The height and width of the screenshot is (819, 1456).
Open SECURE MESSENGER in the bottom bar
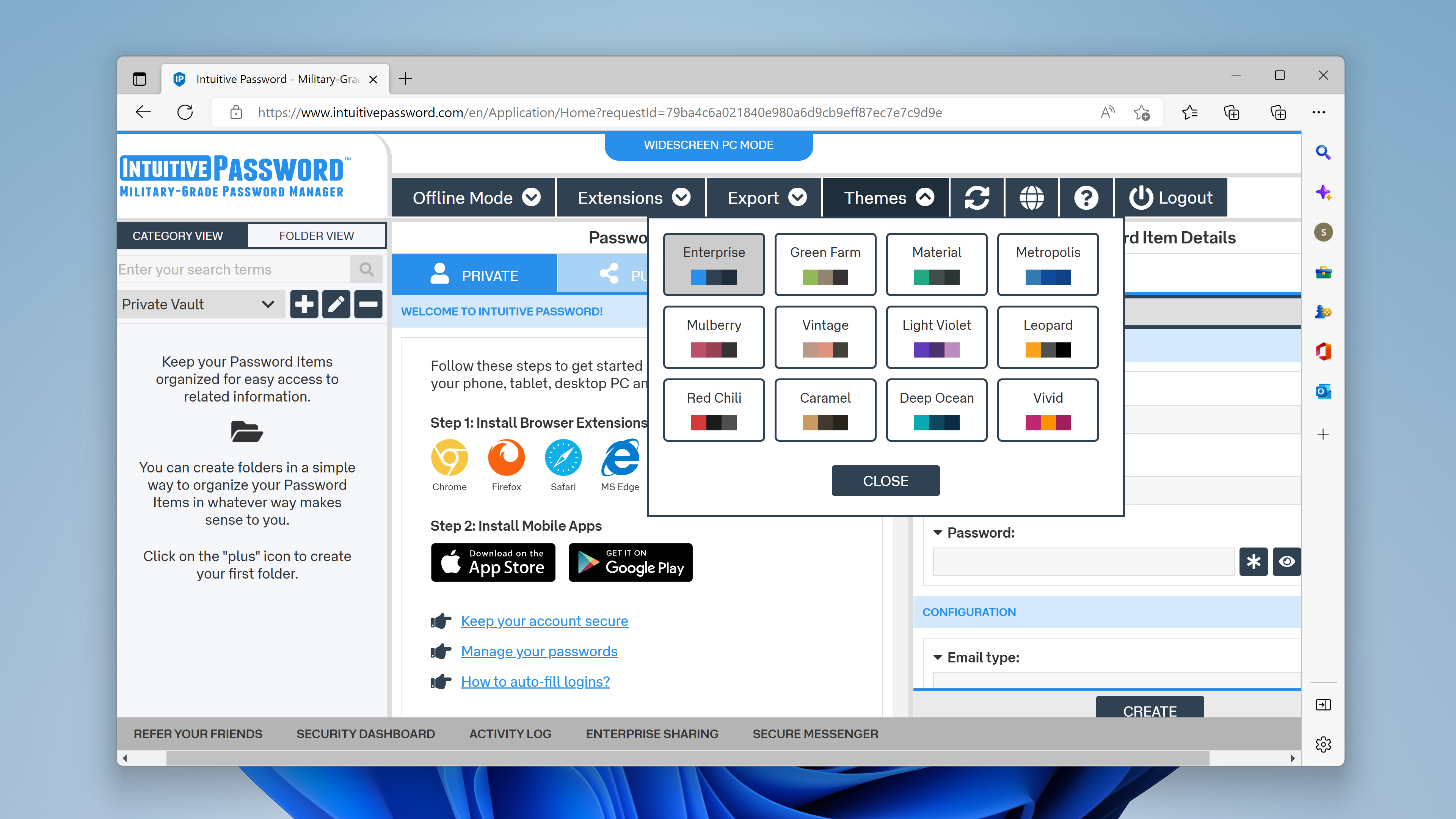point(815,734)
